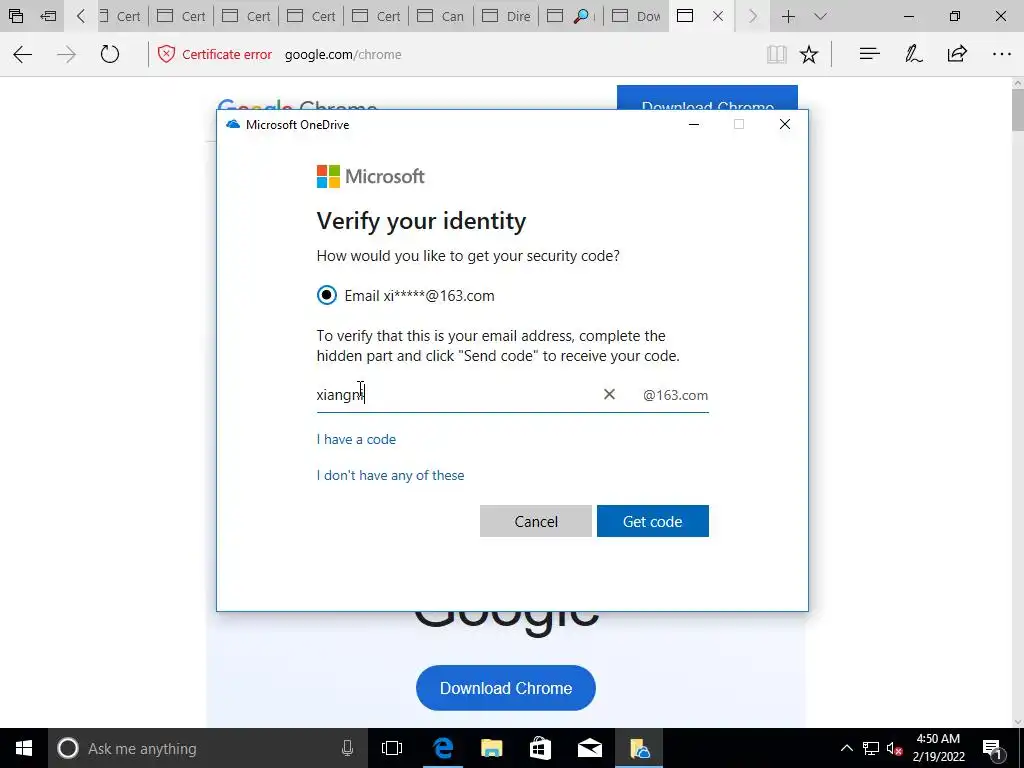Switch to the Can tab
The height and width of the screenshot is (768, 1024).
441,16
